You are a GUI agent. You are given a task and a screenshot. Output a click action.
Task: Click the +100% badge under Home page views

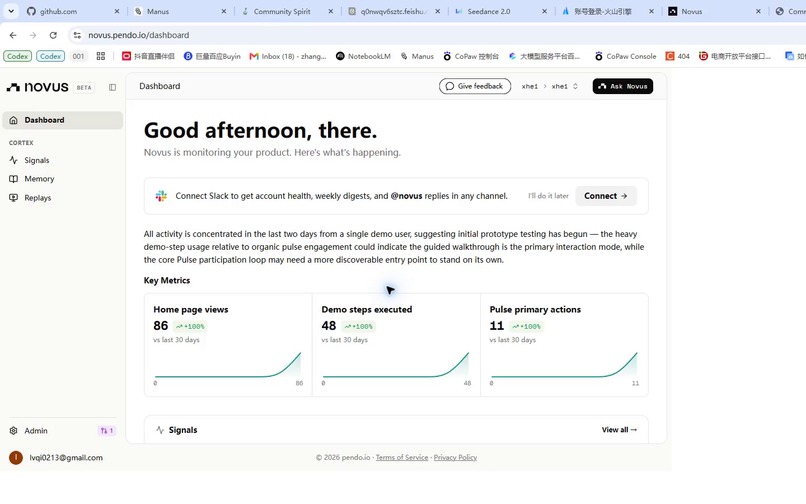pyautogui.click(x=190, y=327)
